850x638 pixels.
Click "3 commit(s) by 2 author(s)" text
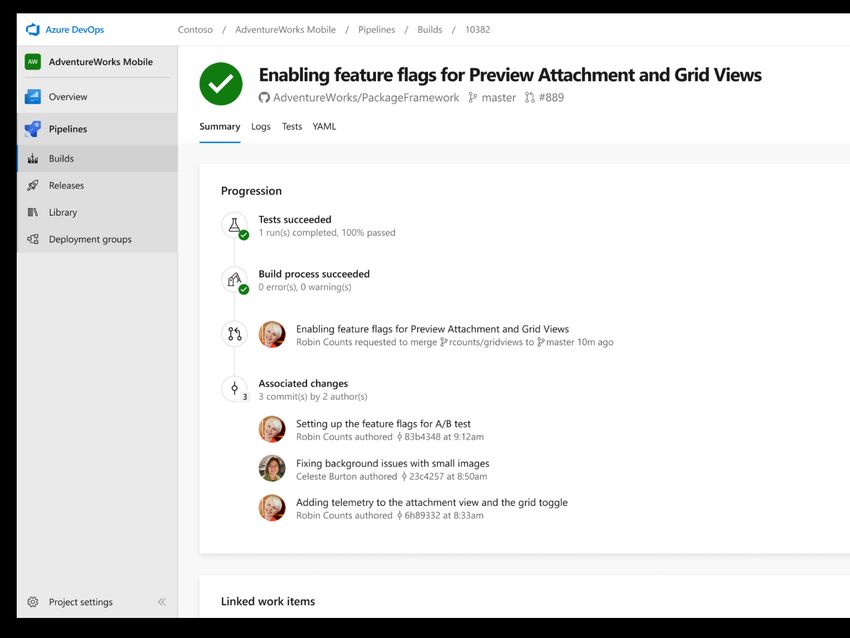pos(313,396)
